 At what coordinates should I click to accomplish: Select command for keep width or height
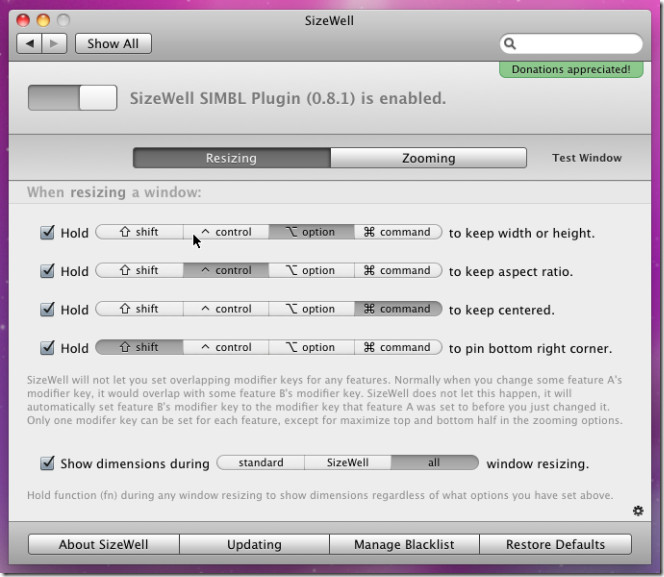[x=398, y=232]
